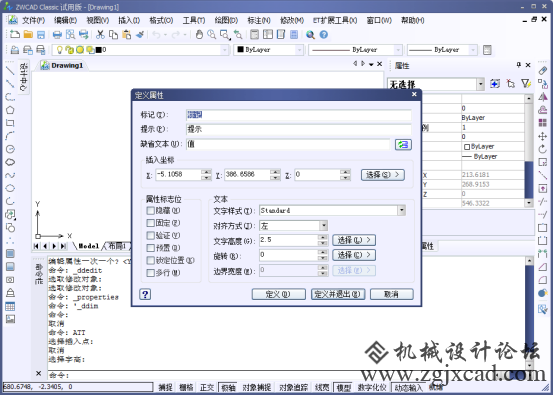Increase the 文字高度 text height spinner

coord(323,237)
